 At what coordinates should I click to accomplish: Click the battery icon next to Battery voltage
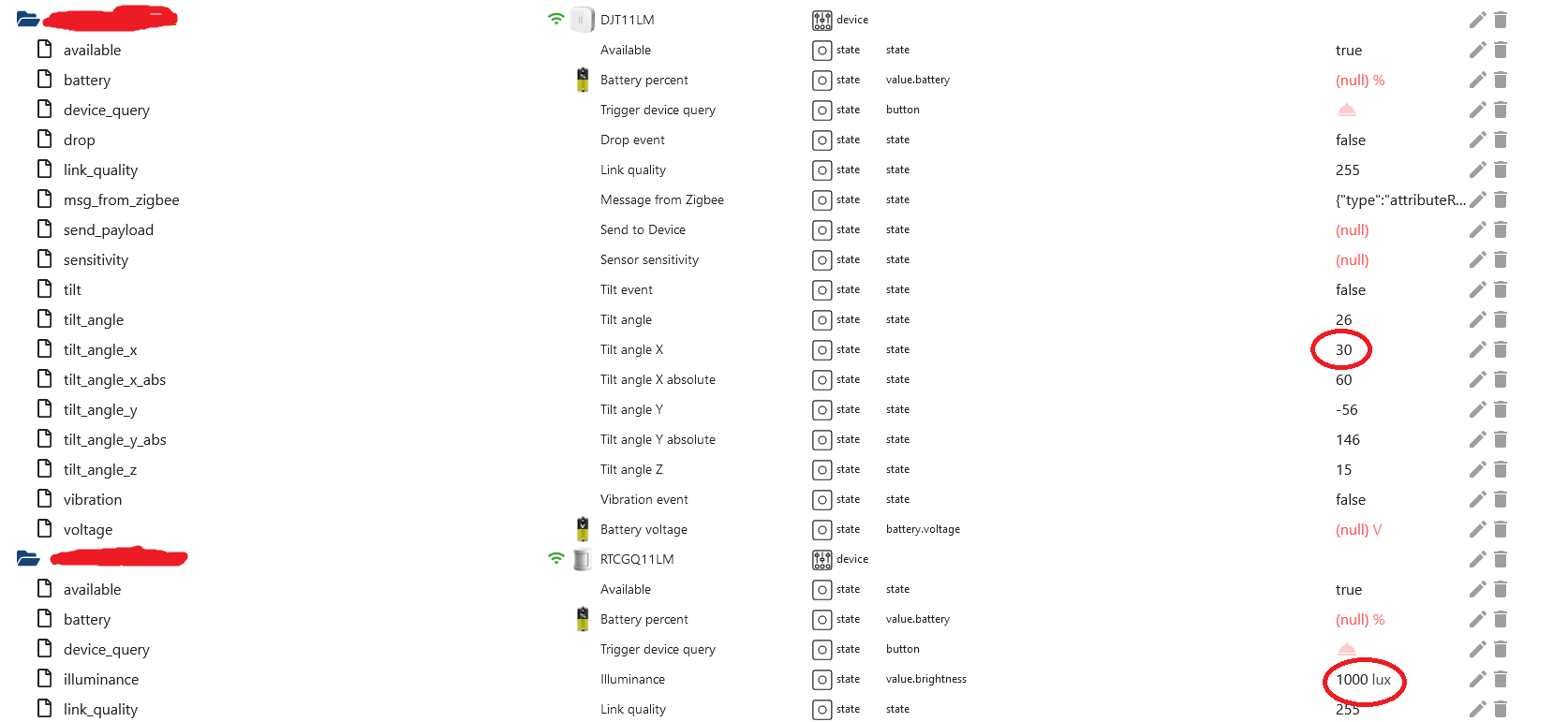click(583, 529)
